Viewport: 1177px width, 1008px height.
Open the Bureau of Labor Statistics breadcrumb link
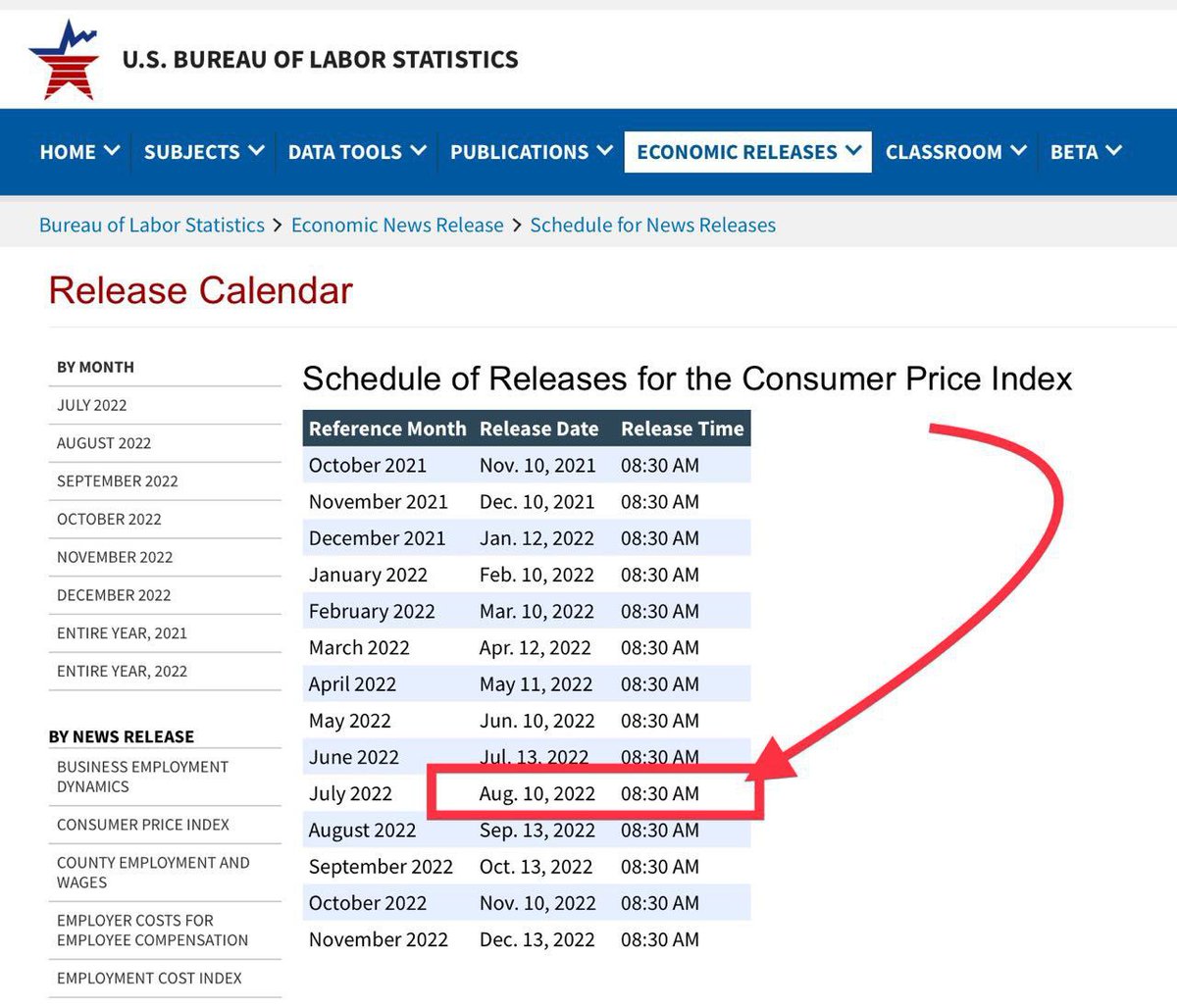151,225
